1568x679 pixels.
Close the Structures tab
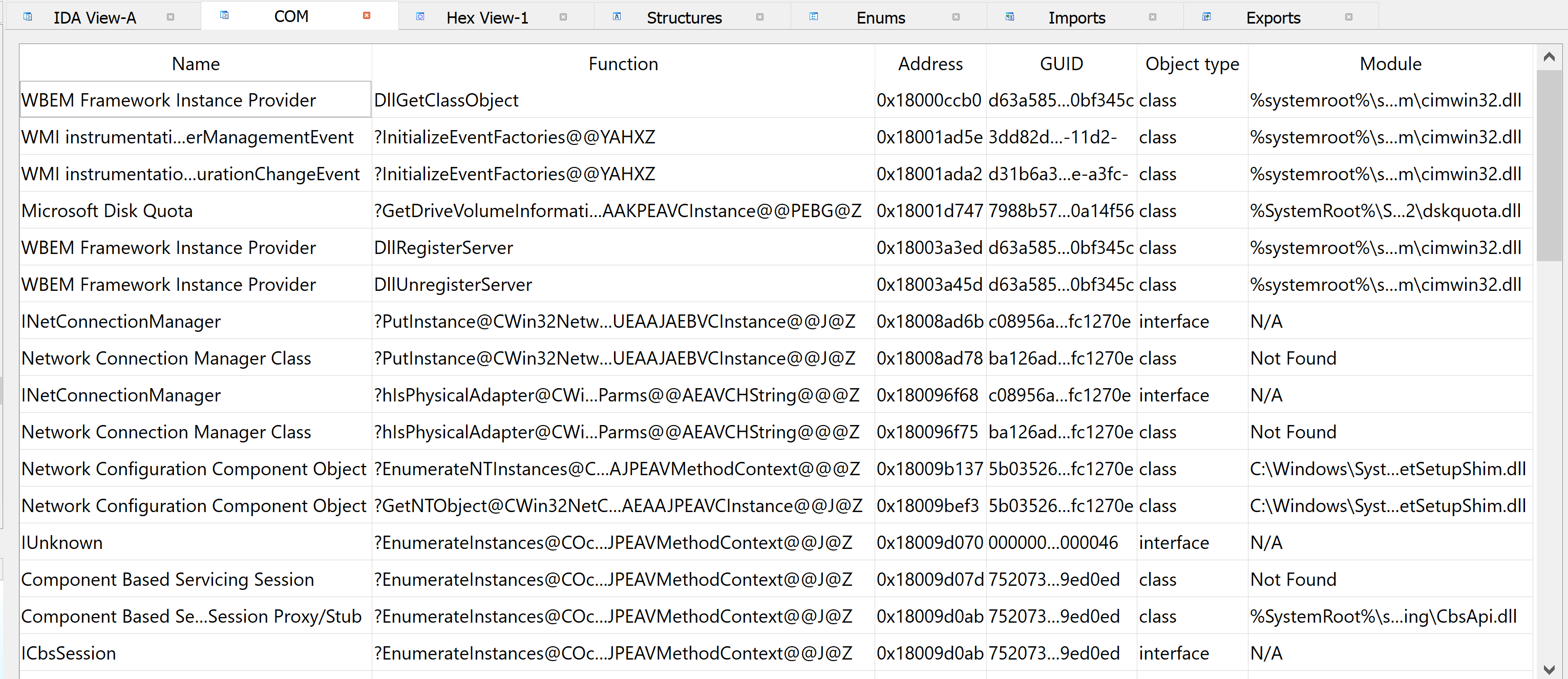759,17
